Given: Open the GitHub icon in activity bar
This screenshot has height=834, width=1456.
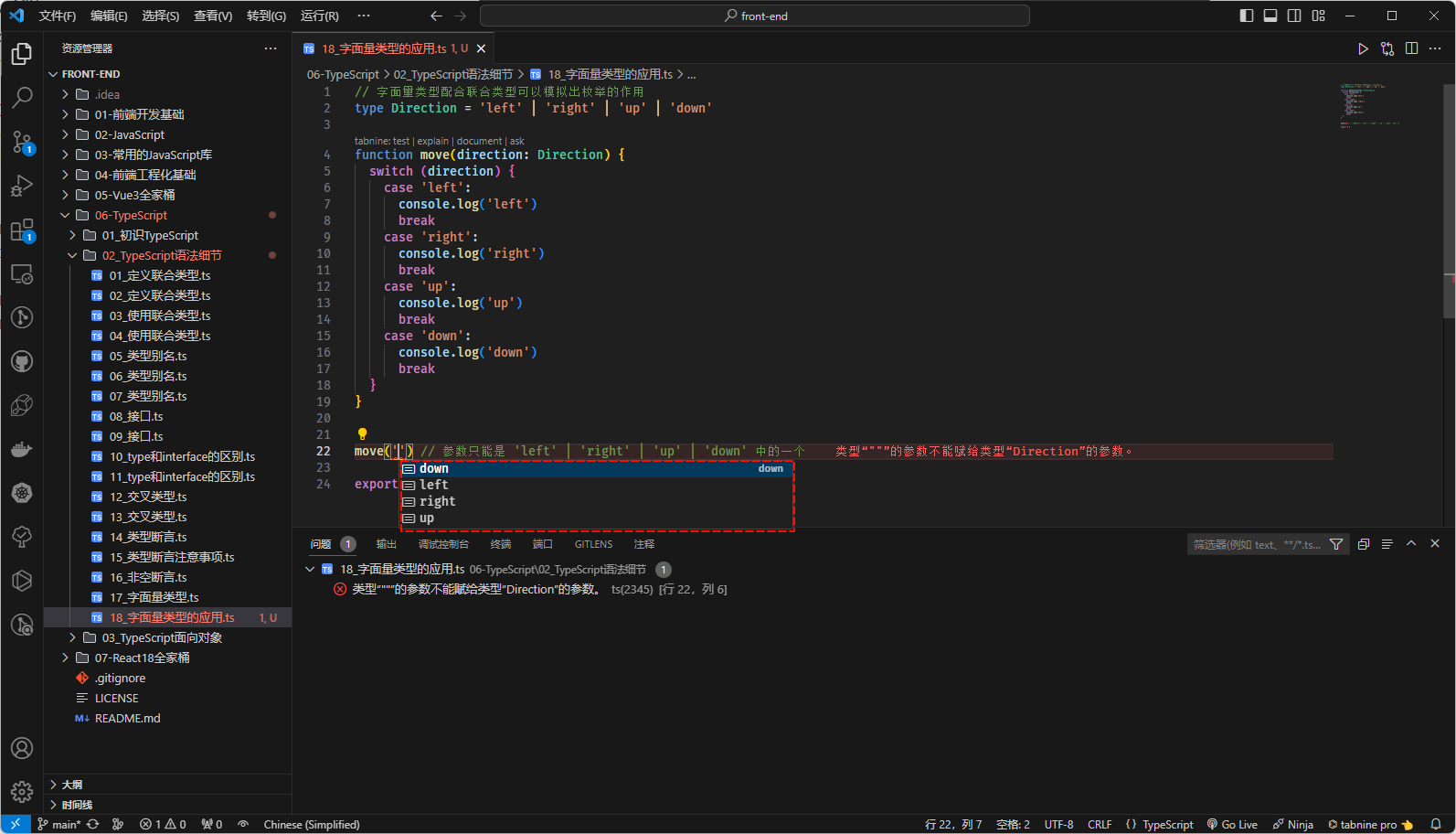Looking at the screenshot, I should click(x=22, y=361).
